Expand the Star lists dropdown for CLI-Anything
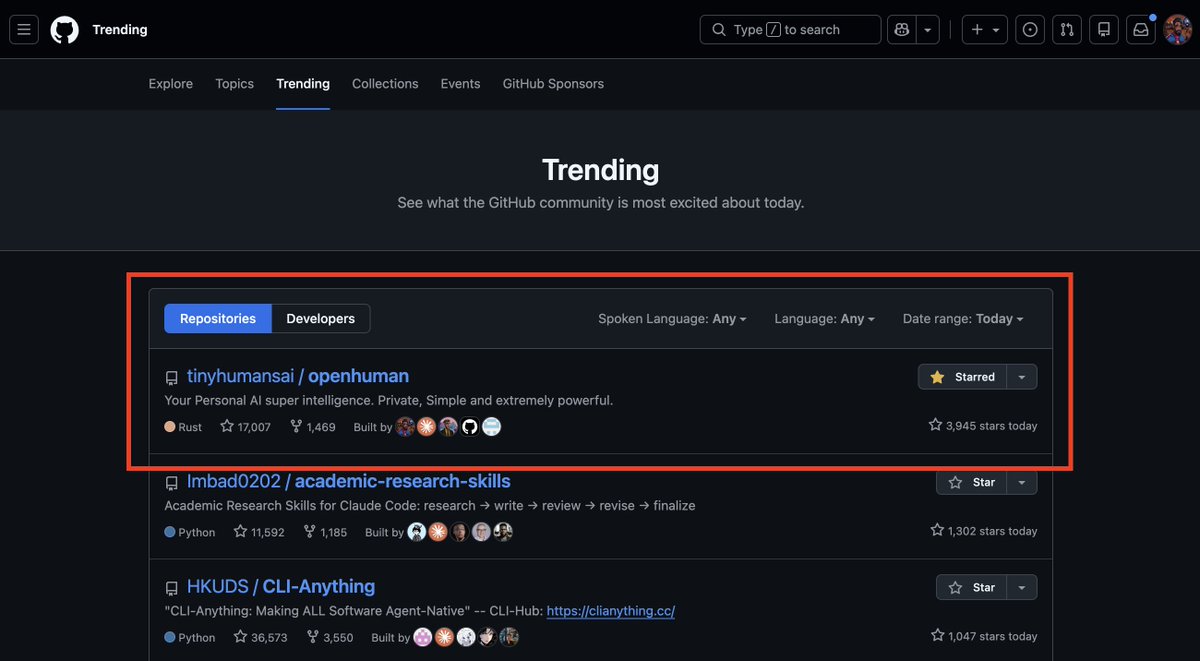Image resolution: width=1200 pixels, height=661 pixels. pyautogui.click(x=1021, y=587)
